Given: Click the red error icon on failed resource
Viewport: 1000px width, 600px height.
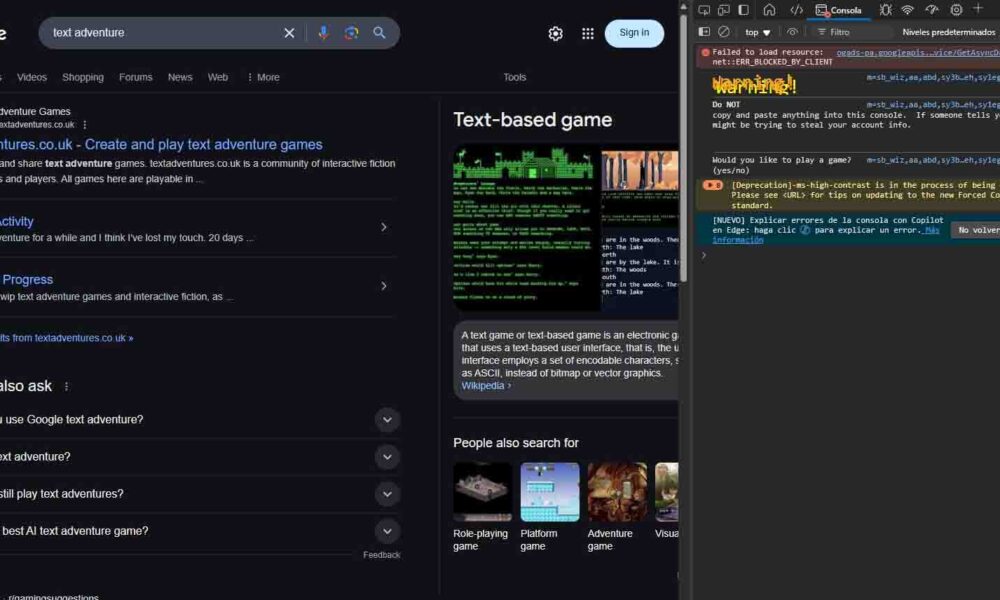Looking at the screenshot, I should click(705, 53).
